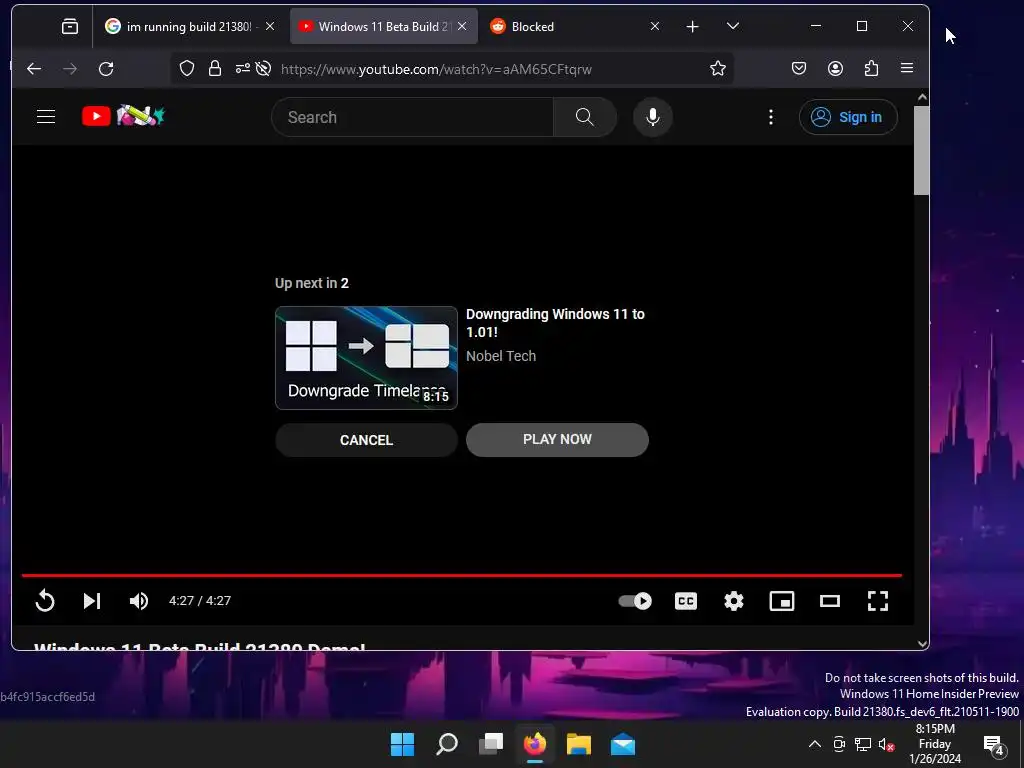Click the blocked autoplay icon in address bar
The height and width of the screenshot is (768, 1024).
pos(263,69)
